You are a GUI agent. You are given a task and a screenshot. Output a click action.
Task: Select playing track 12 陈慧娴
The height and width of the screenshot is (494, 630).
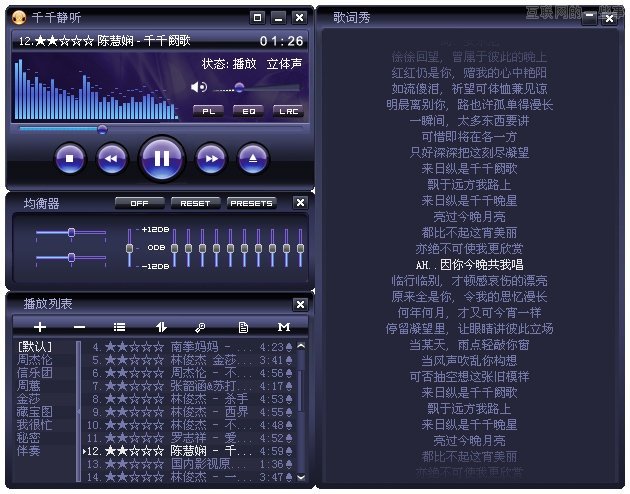[x=189, y=451]
